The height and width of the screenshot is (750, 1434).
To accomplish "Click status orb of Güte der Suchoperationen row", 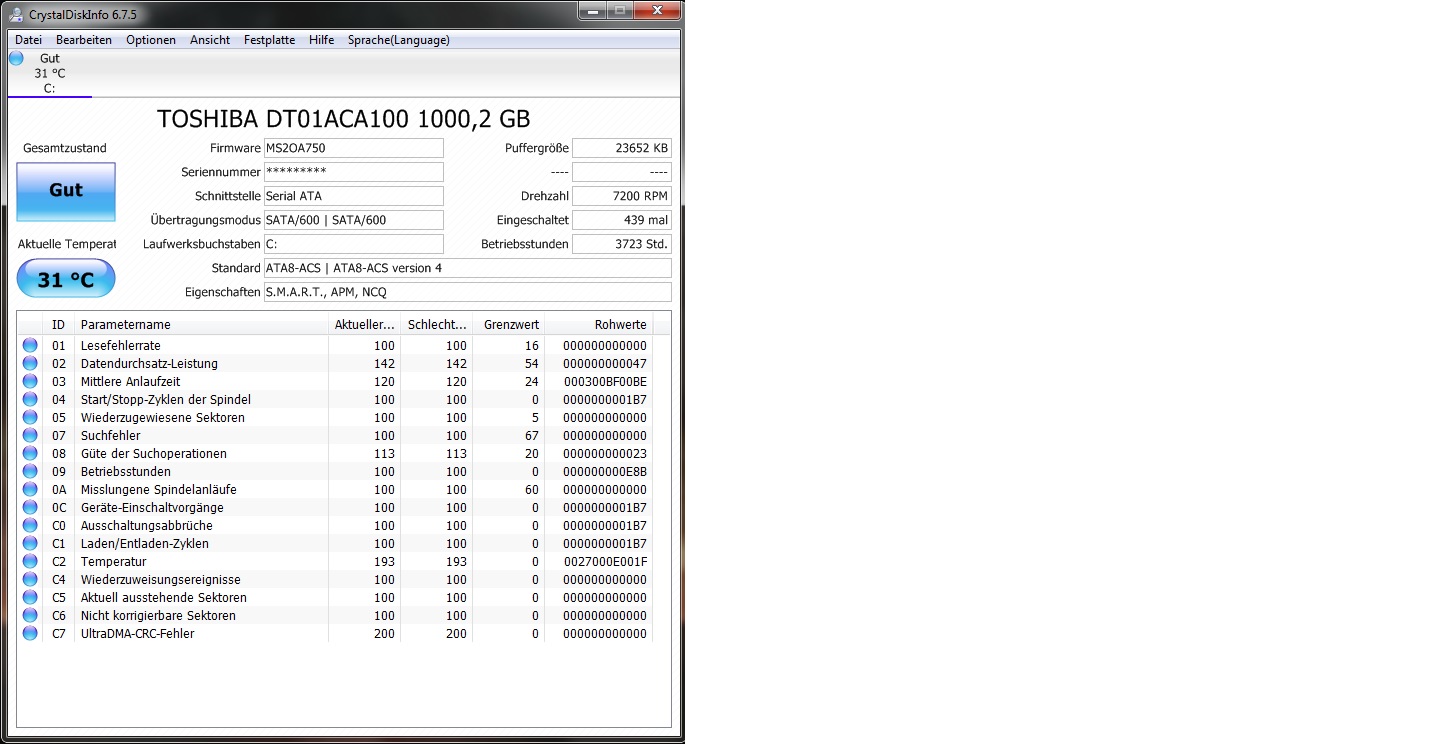I will (30, 453).
